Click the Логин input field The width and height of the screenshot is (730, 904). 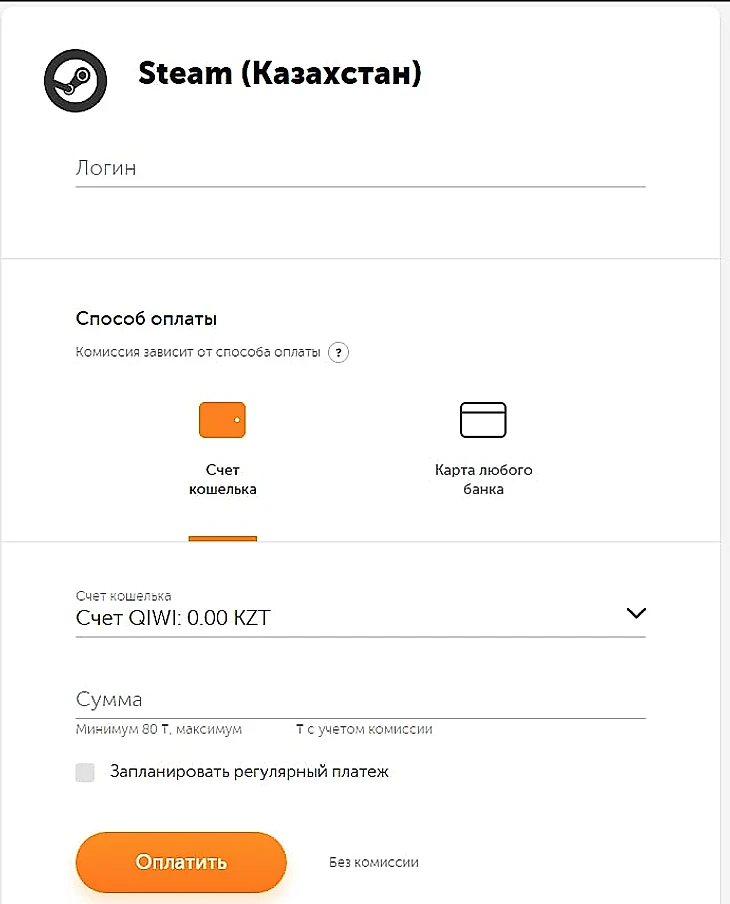tap(360, 169)
